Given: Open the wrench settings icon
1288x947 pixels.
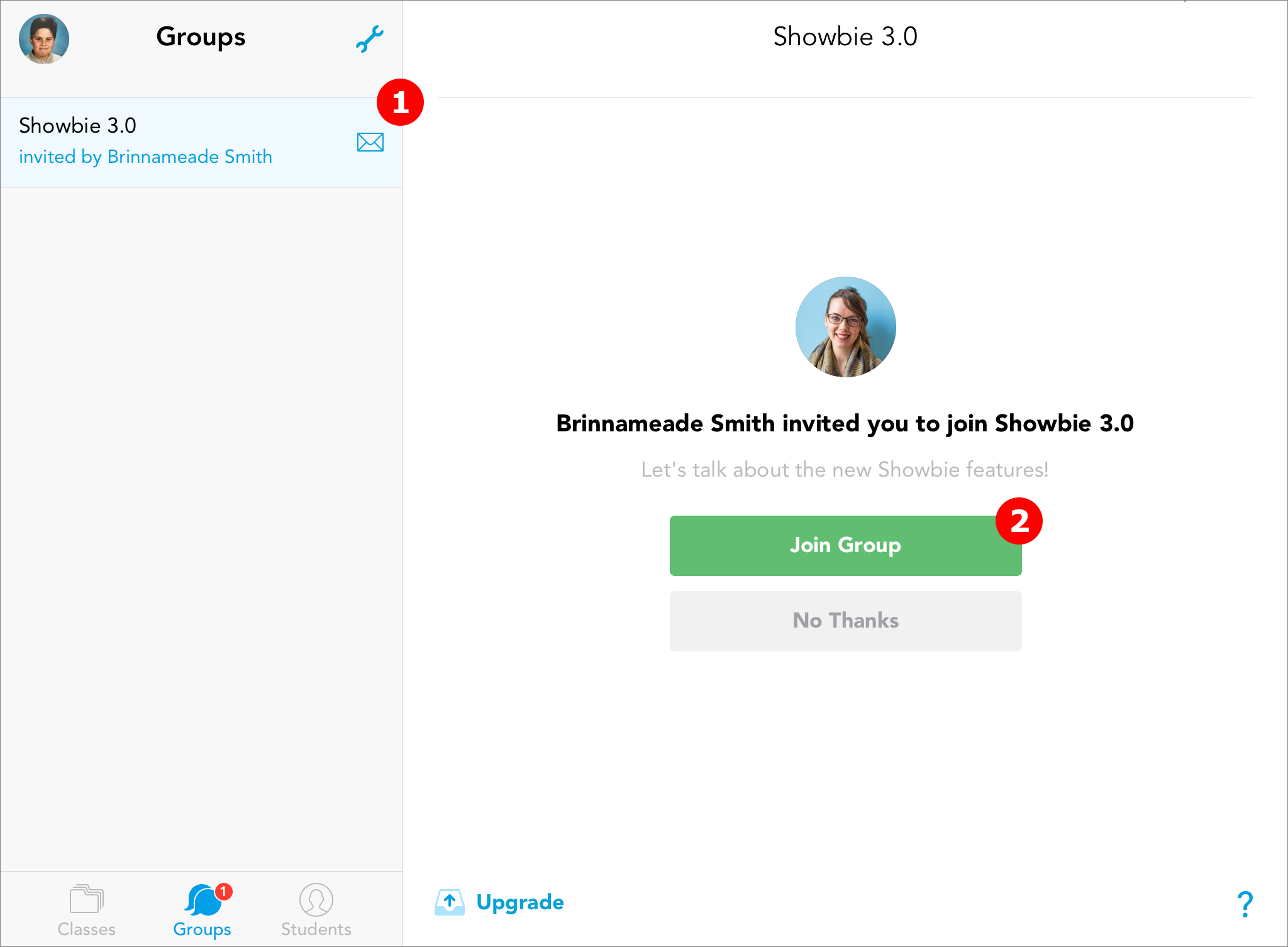Looking at the screenshot, I should 369,39.
